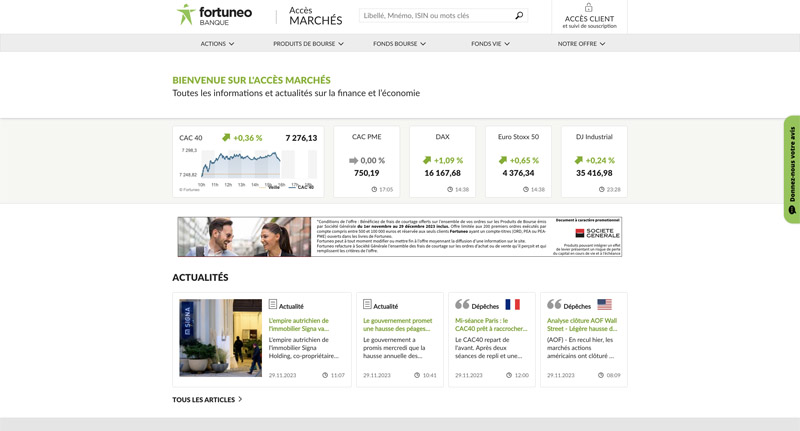Click the US flag icon
The image size is (800, 431).
[x=605, y=305]
